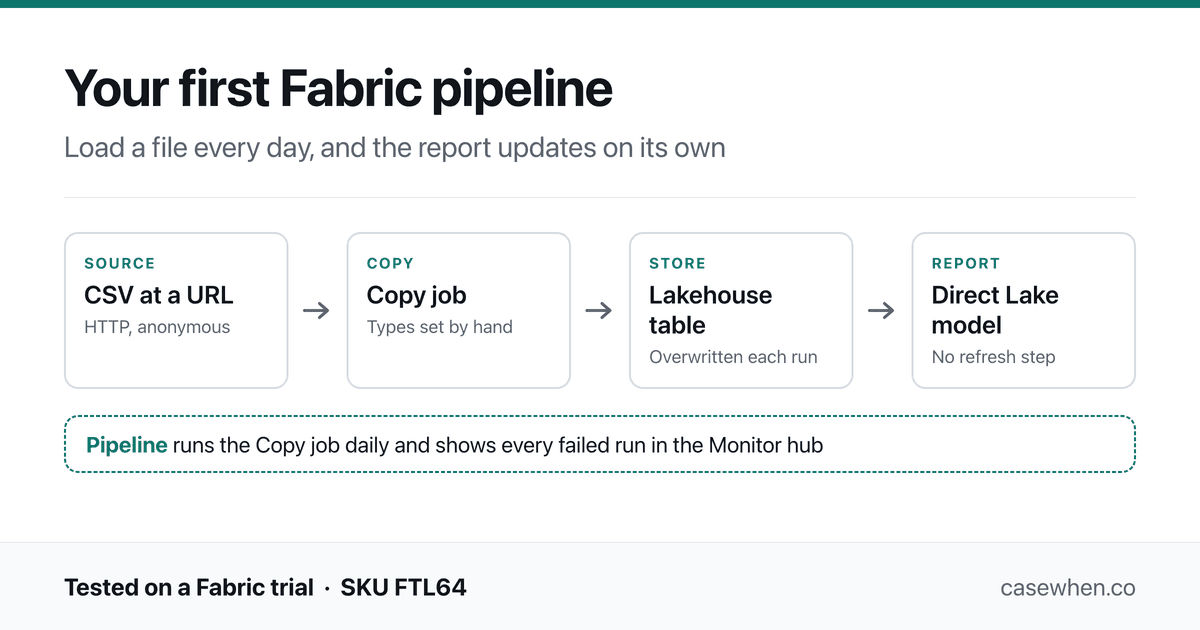
Task: Select the COPY label in second card
Action: tap(390, 264)
